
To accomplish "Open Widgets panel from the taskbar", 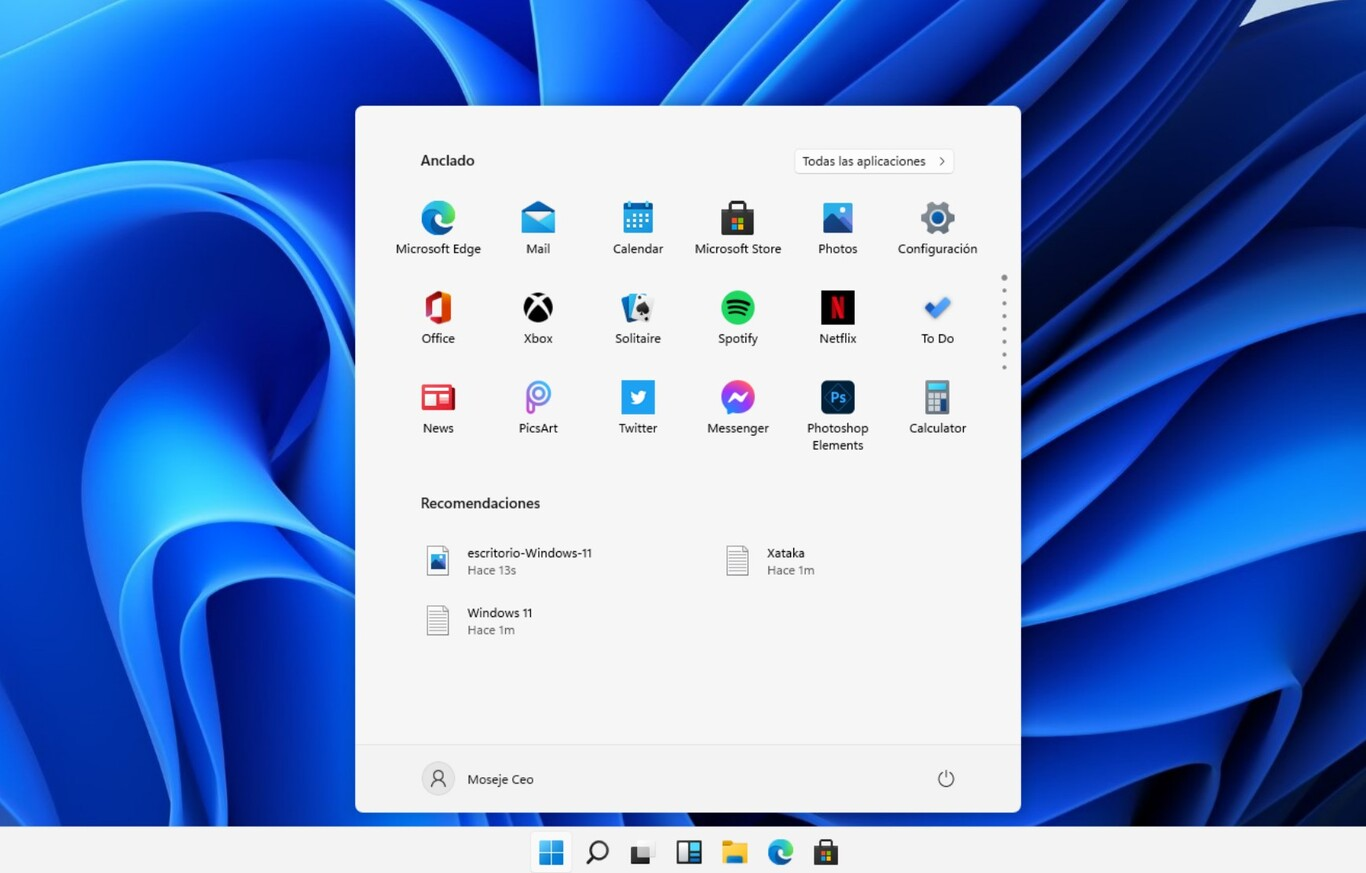I will pyautogui.click(x=689, y=852).
